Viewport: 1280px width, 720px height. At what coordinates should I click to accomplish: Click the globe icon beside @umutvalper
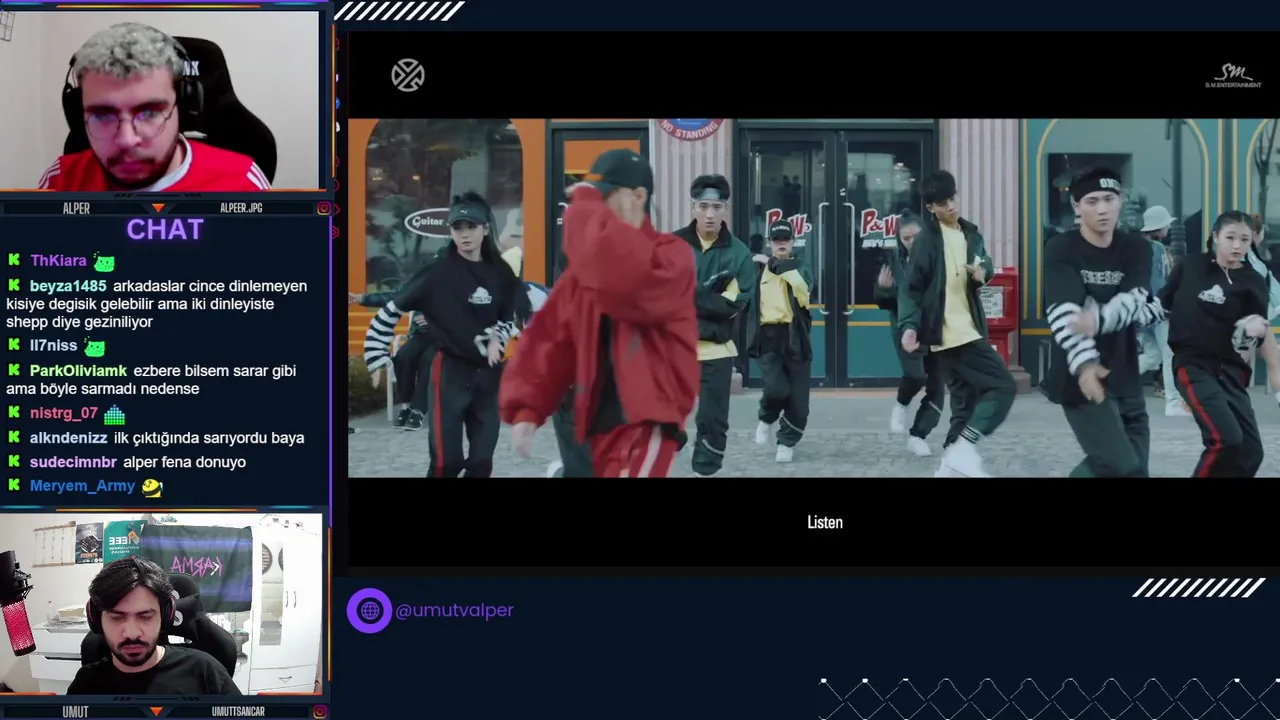pyautogui.click(x=369, y=610)
